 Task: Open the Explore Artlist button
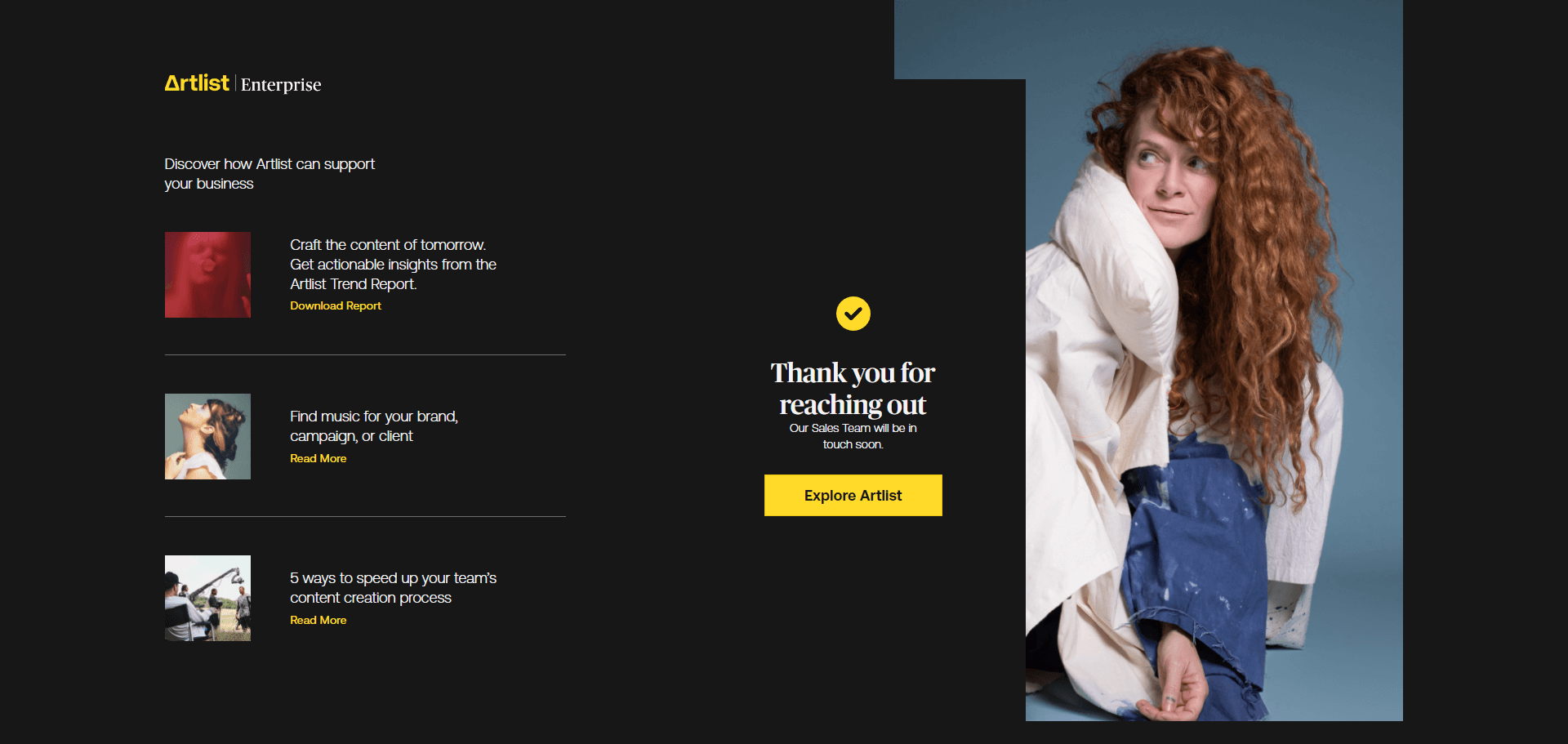[853, 495]
